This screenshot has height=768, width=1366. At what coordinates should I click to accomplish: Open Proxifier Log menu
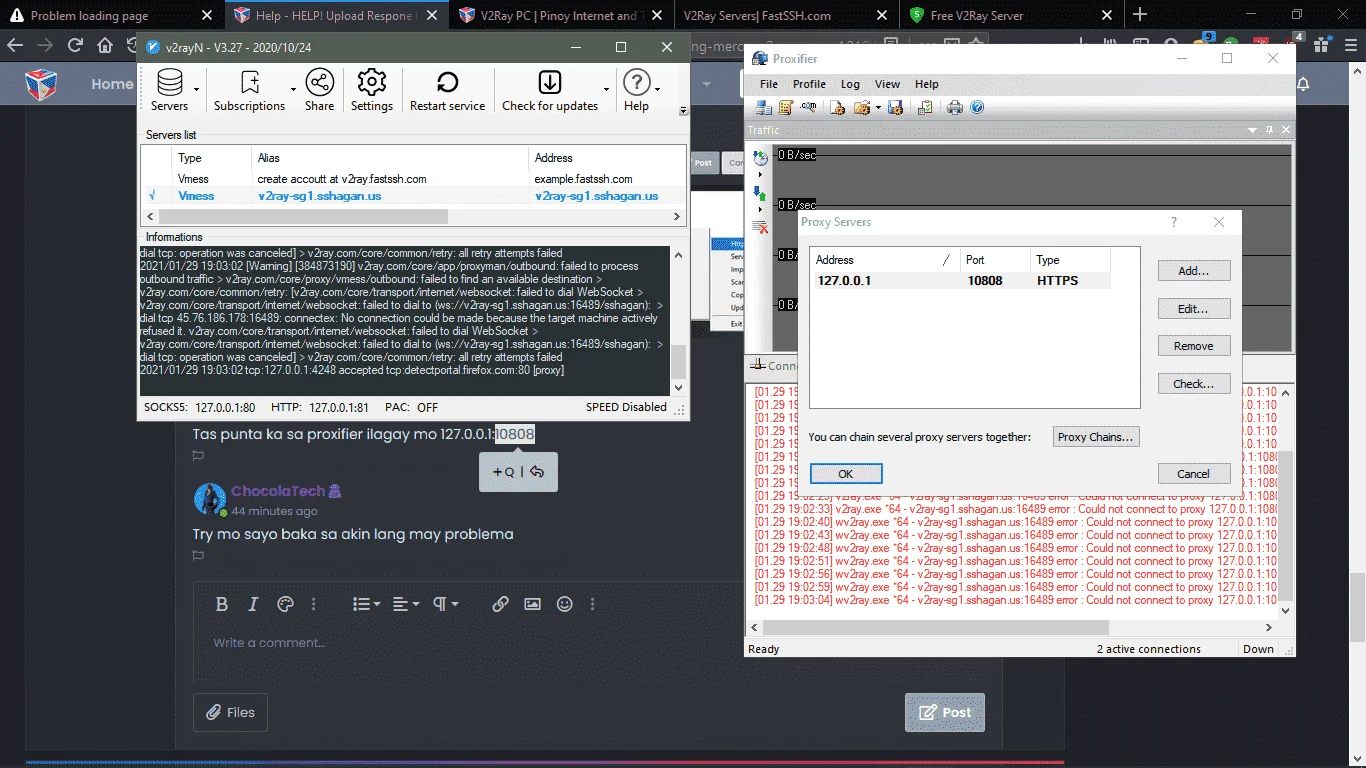(x=850, y=84)
